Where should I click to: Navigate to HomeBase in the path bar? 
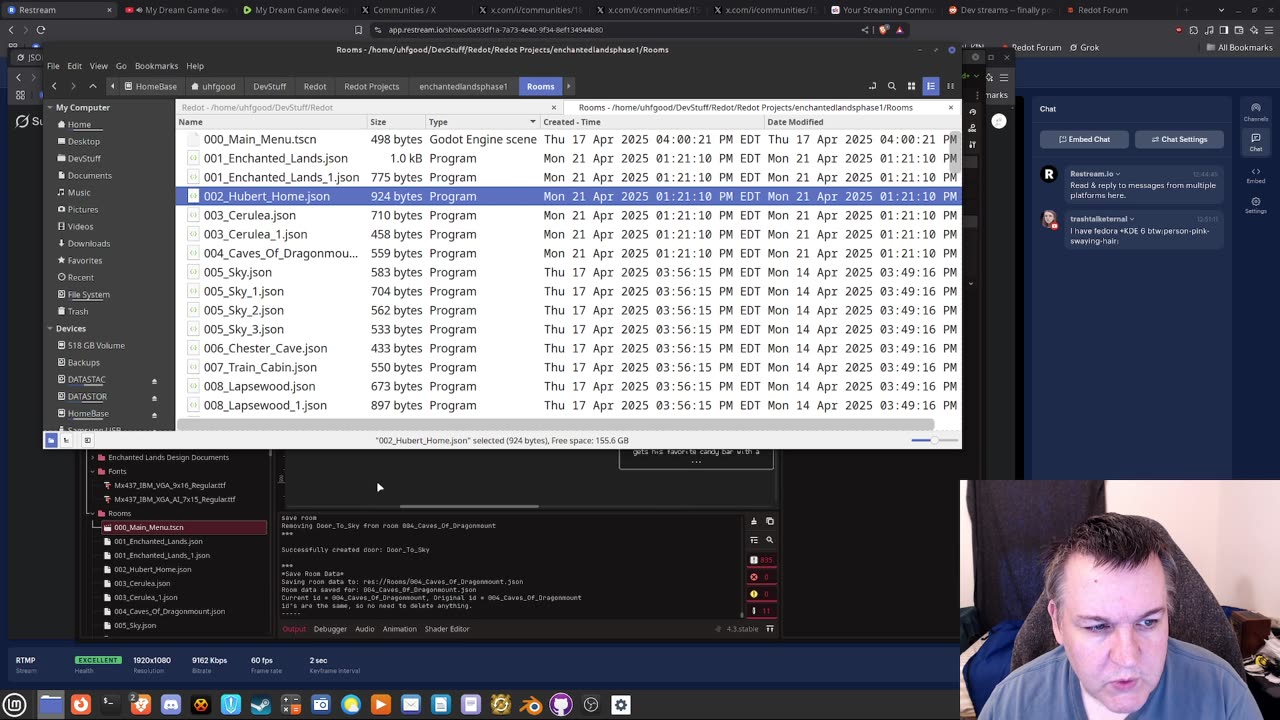[150, 86]
